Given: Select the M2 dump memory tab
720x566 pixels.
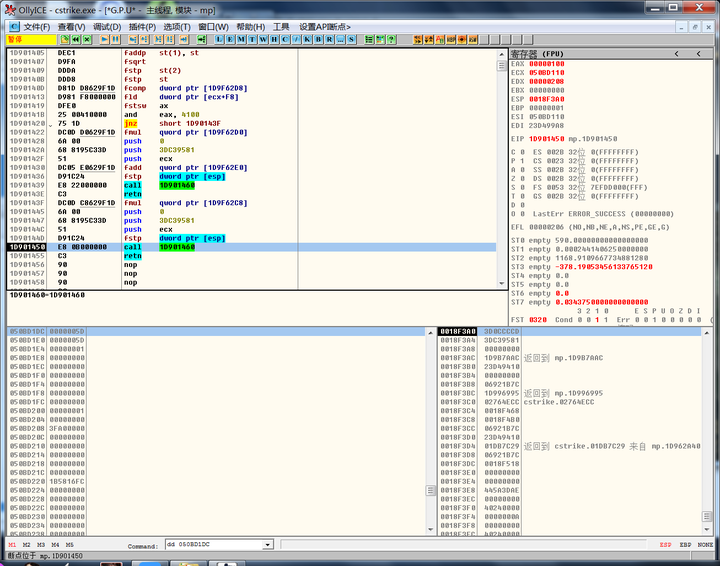Looking at the screenshot, I should pyautogui.click(x=27, y=545).
